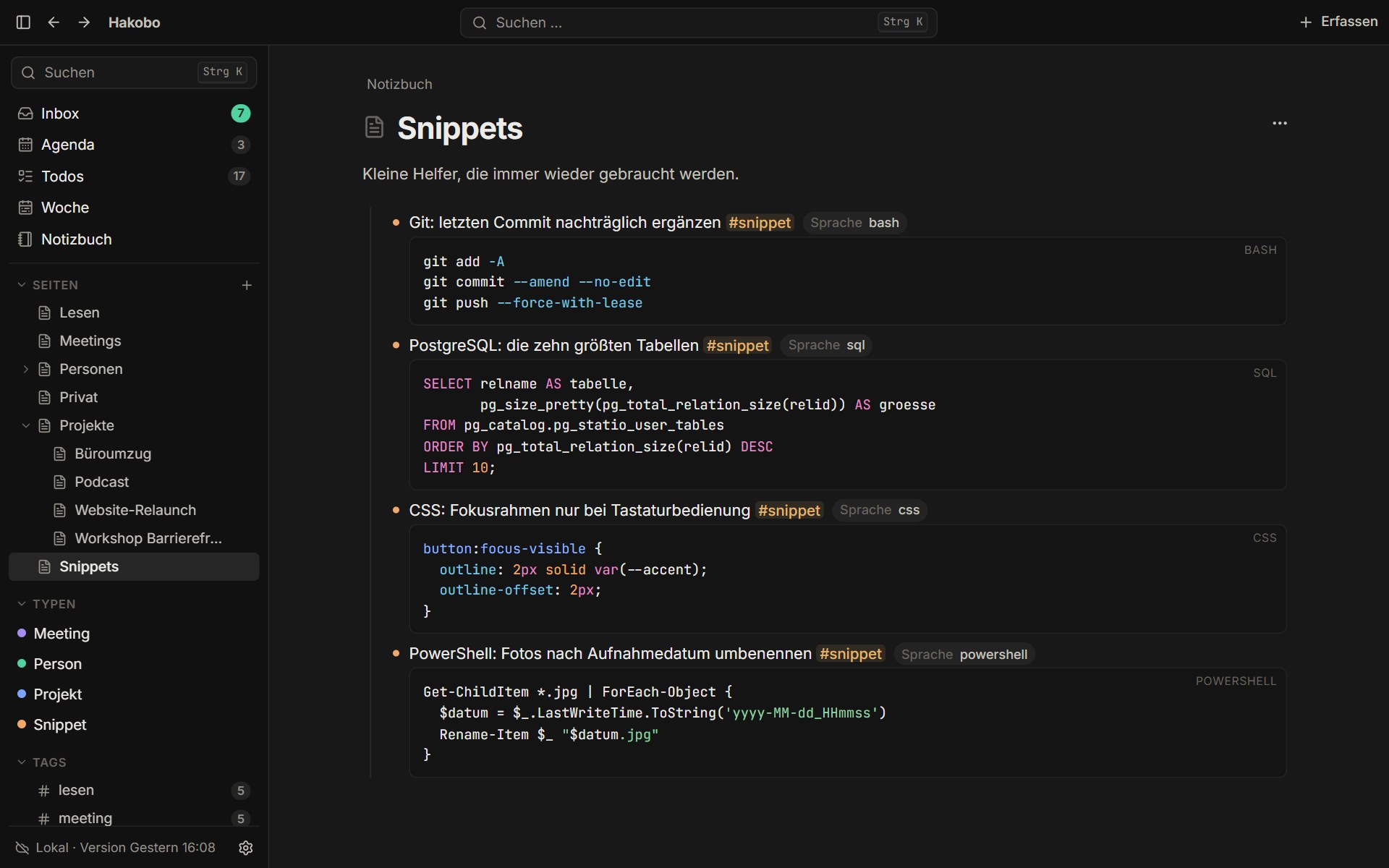Add a new page with the plus icon
Viewport: 1389px width, 868px height.
pos(247,285)
